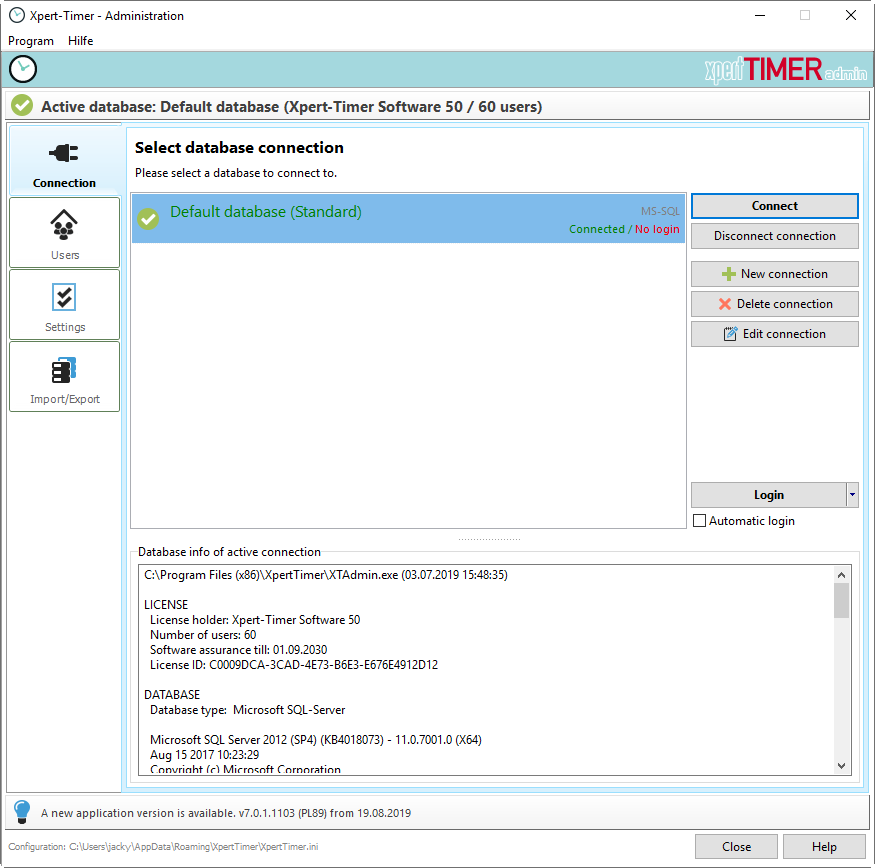Click the lightbulb update notification icon

point(21,812)
